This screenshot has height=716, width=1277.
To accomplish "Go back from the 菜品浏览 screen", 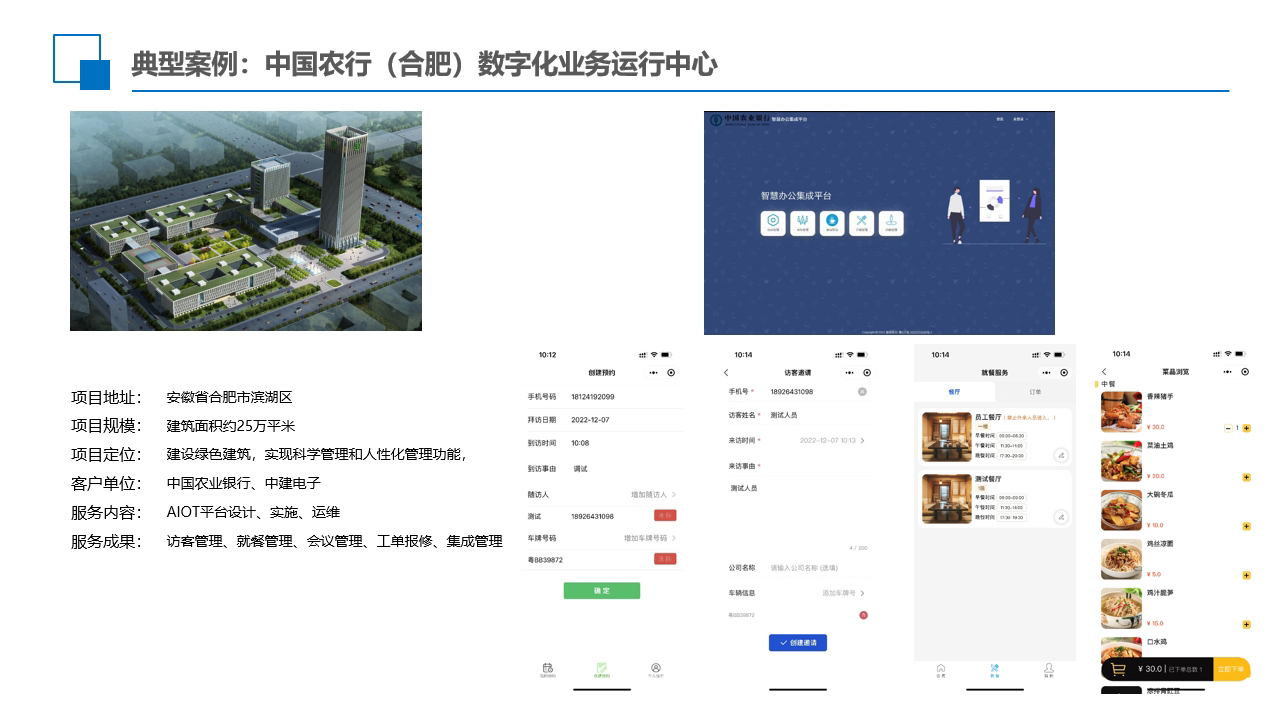I will (1104, 372).
